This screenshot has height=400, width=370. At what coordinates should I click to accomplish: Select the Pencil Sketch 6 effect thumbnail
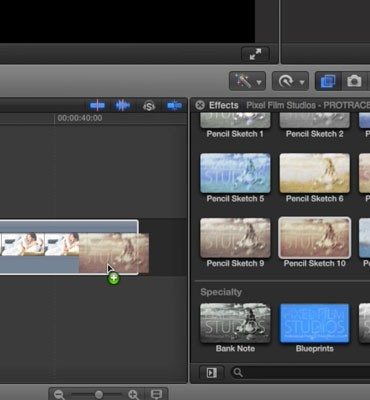tap(315, 173)
